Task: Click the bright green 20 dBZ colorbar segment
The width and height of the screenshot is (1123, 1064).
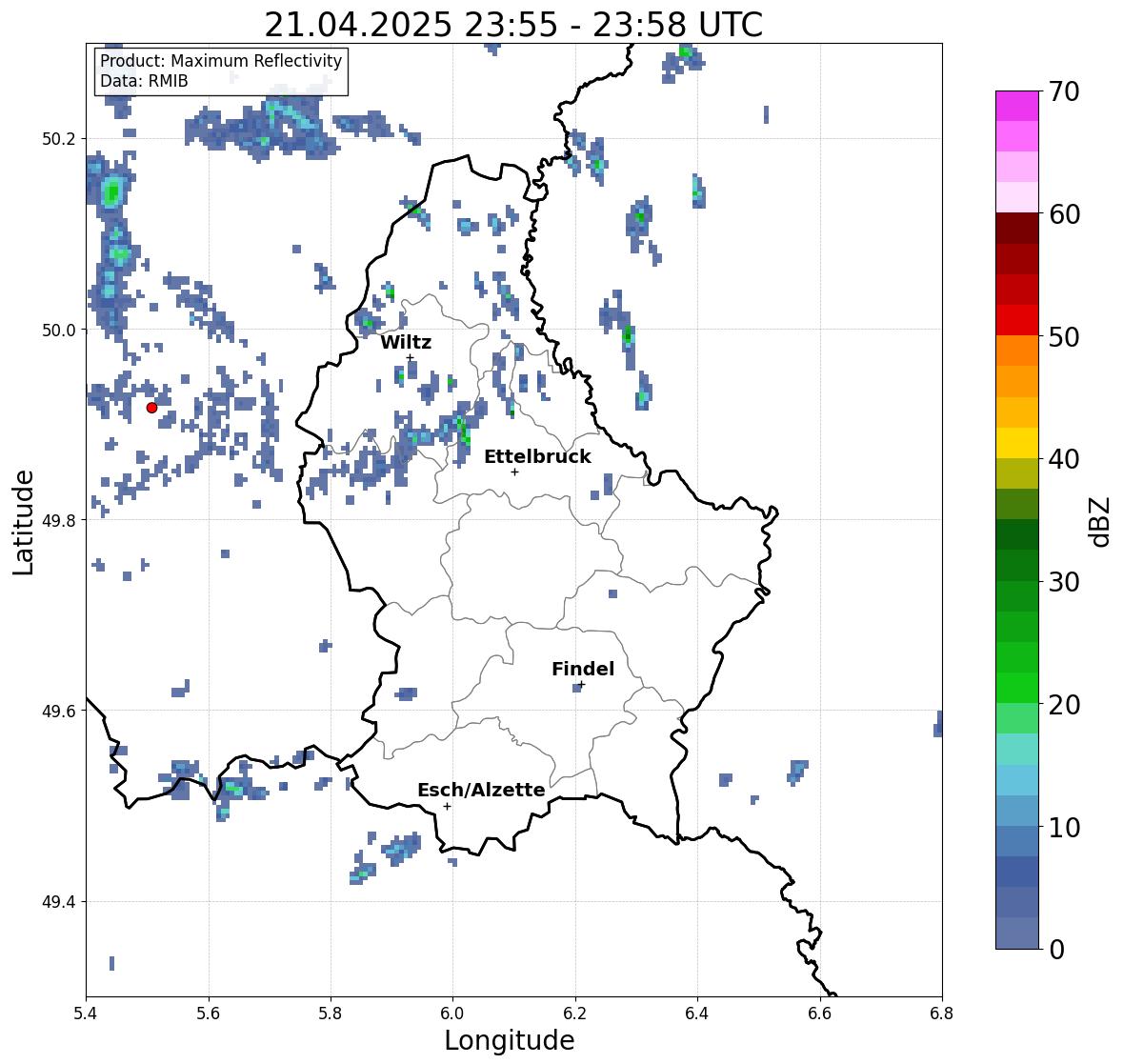Action: pos(1017,688)
